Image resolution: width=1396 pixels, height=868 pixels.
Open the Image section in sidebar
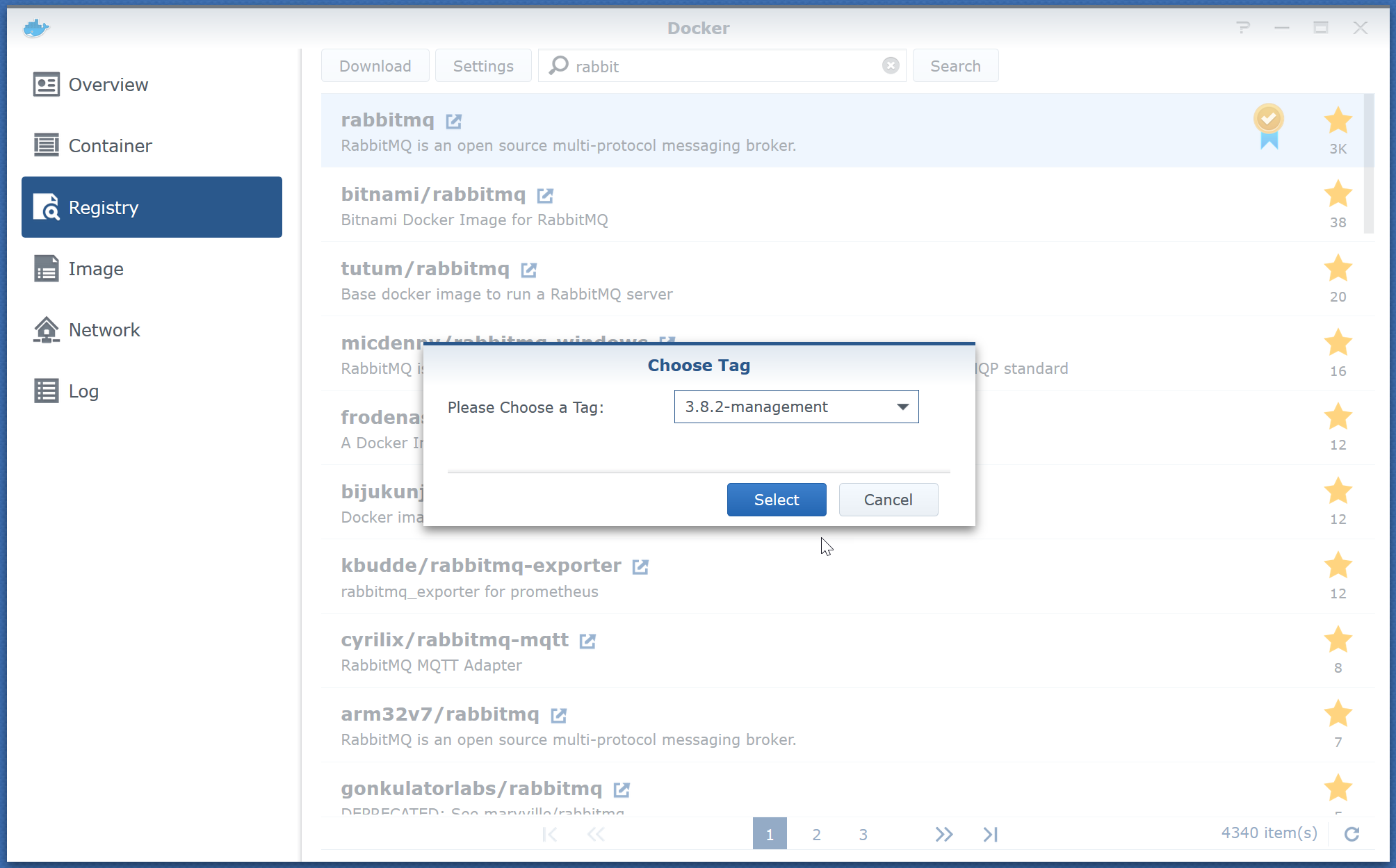point(96,269)
